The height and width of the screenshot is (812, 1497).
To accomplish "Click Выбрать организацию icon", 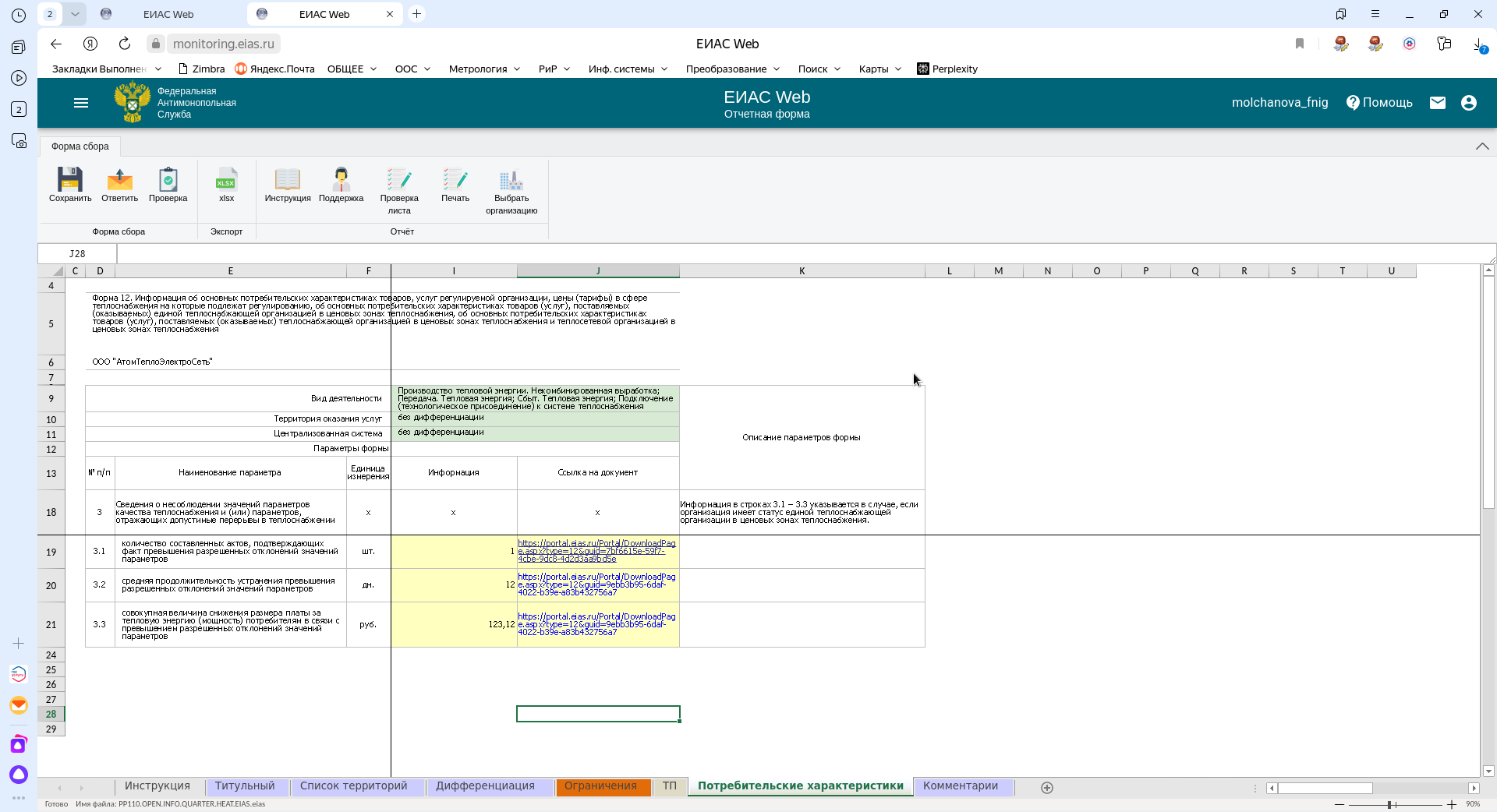I will 511,181.
